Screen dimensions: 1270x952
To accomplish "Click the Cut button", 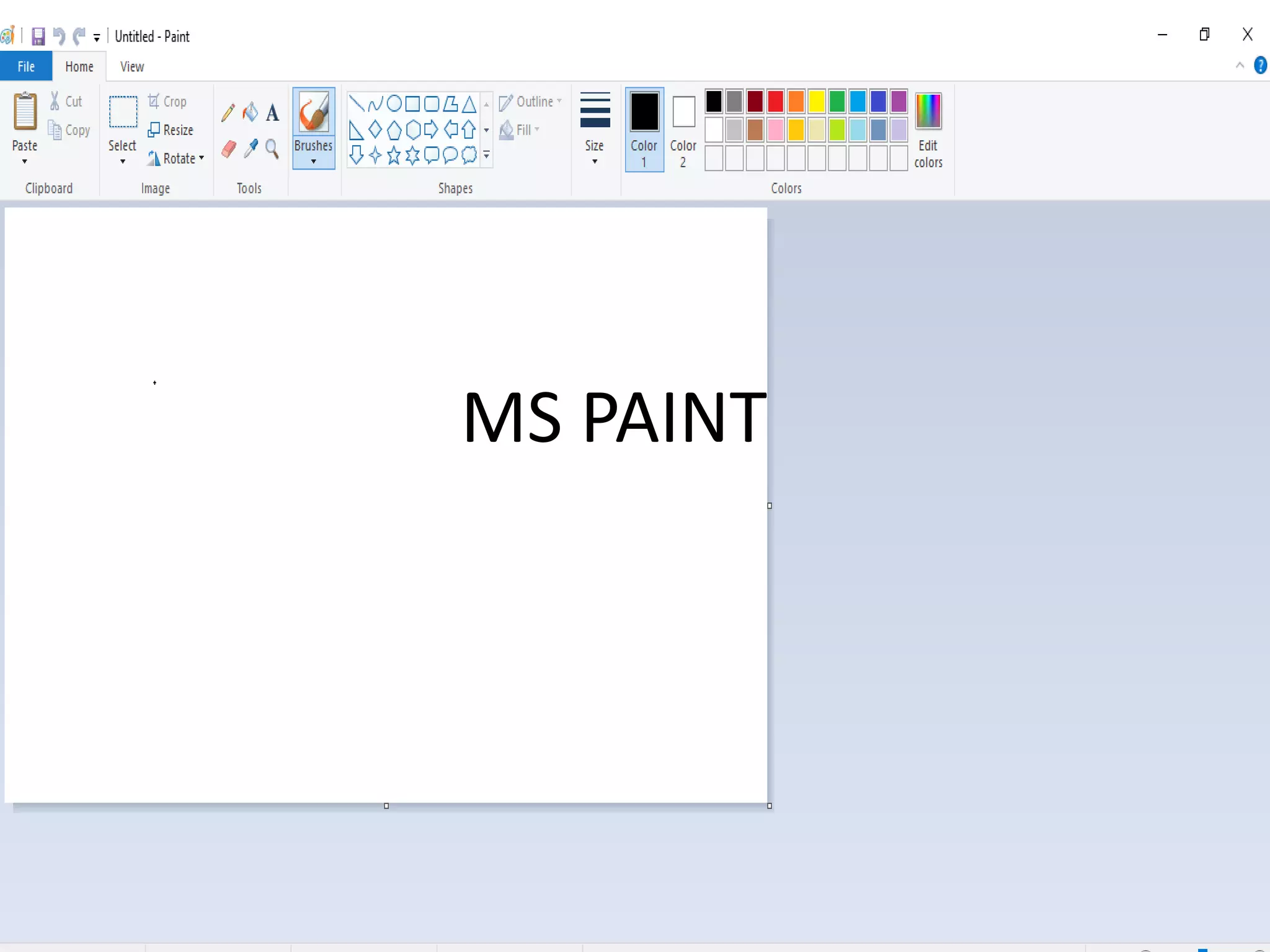I will pos(66,101).
